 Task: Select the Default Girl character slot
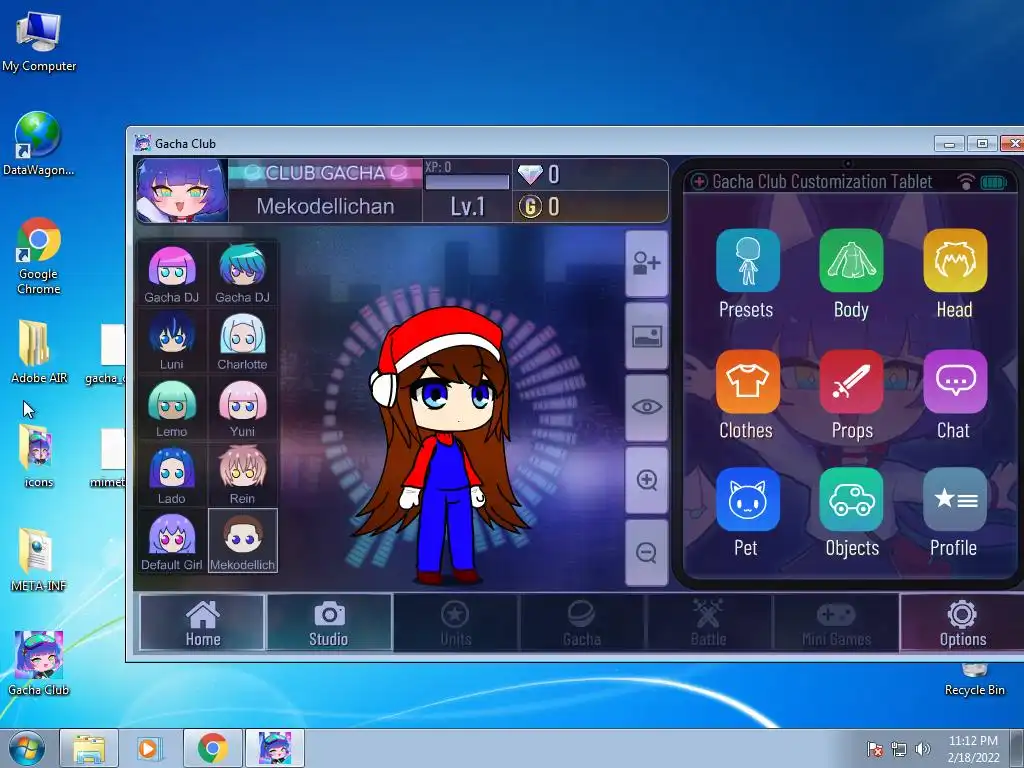pos(172,541)
